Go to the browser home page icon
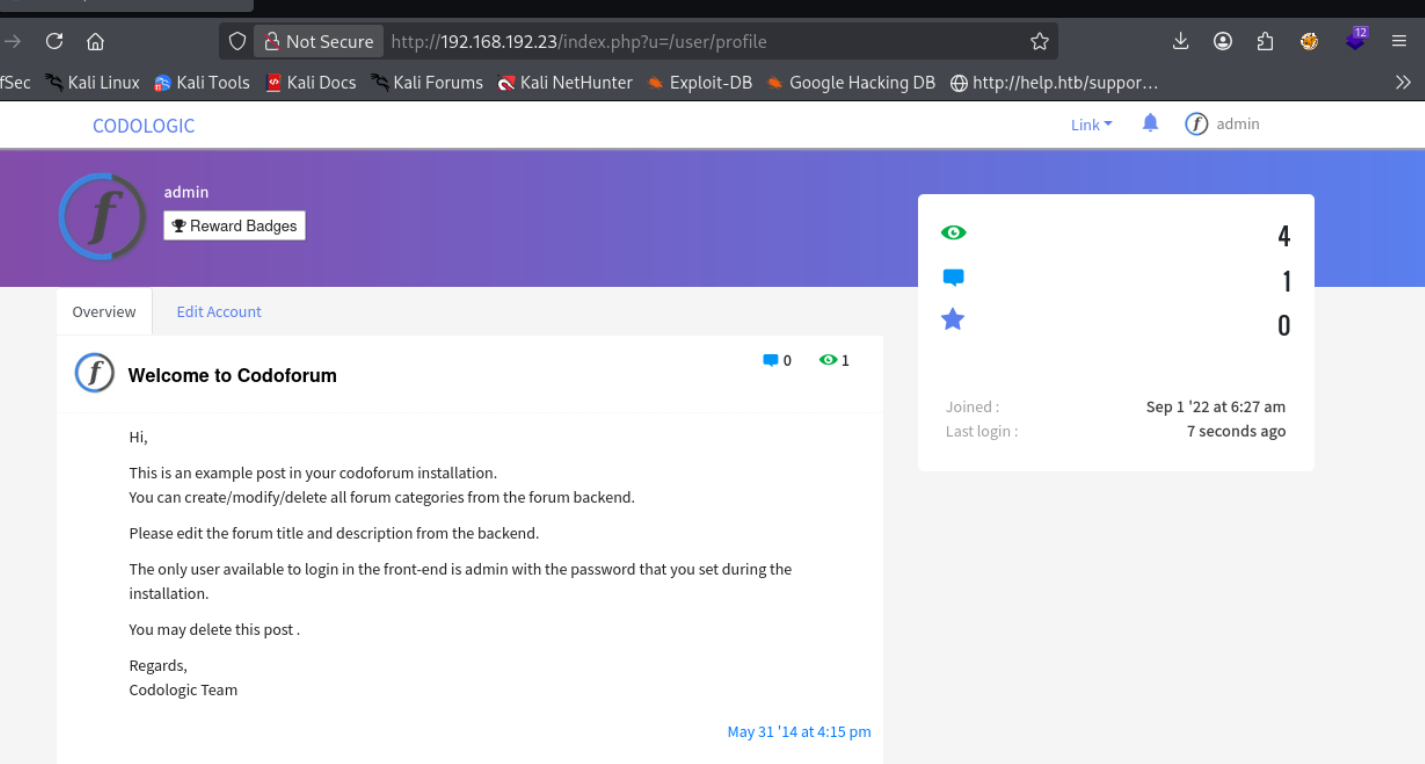Viewport: 1425px width, 764px height. [x=96, y=41]
